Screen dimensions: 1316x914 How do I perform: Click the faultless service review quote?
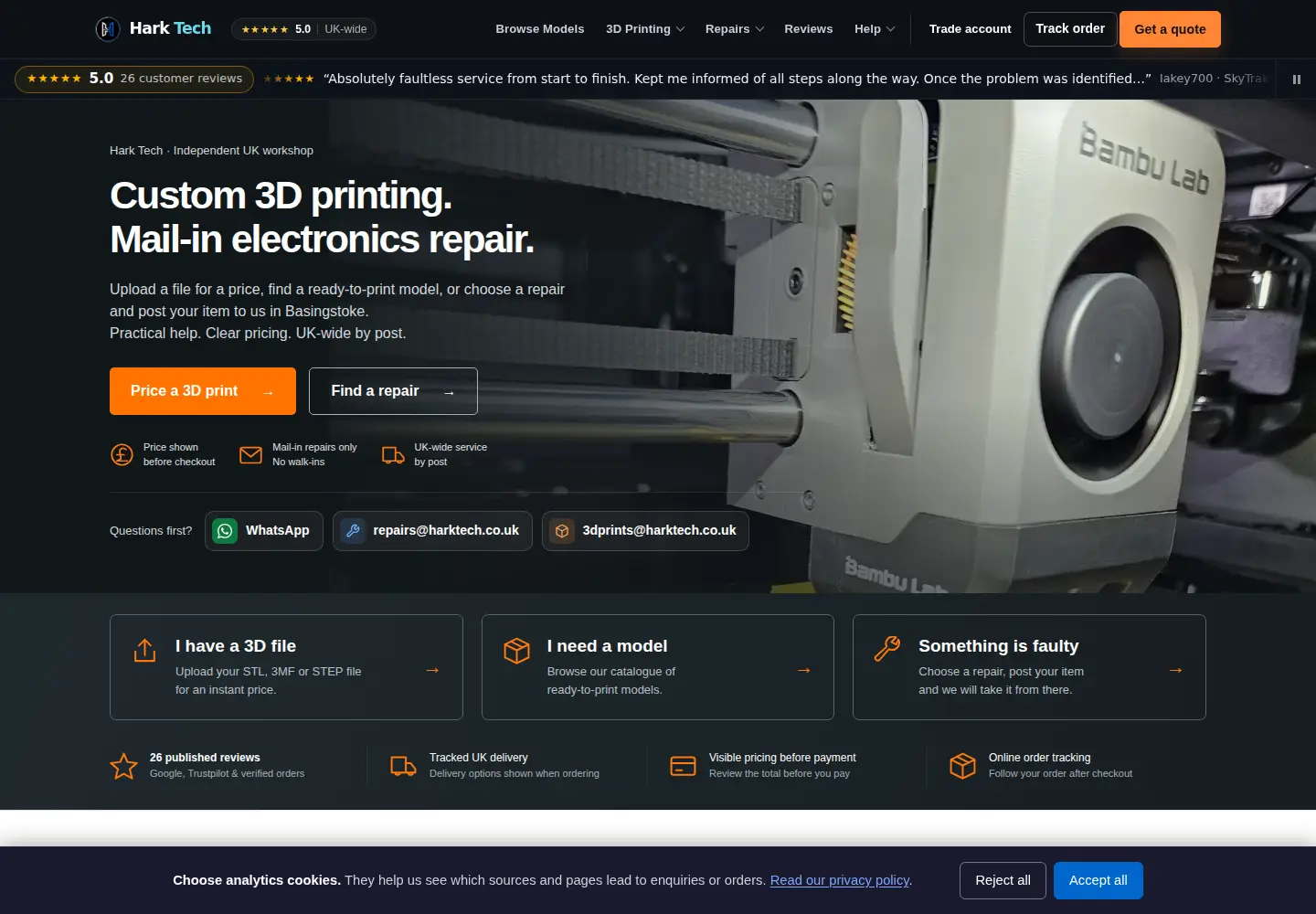pos(737,79)
